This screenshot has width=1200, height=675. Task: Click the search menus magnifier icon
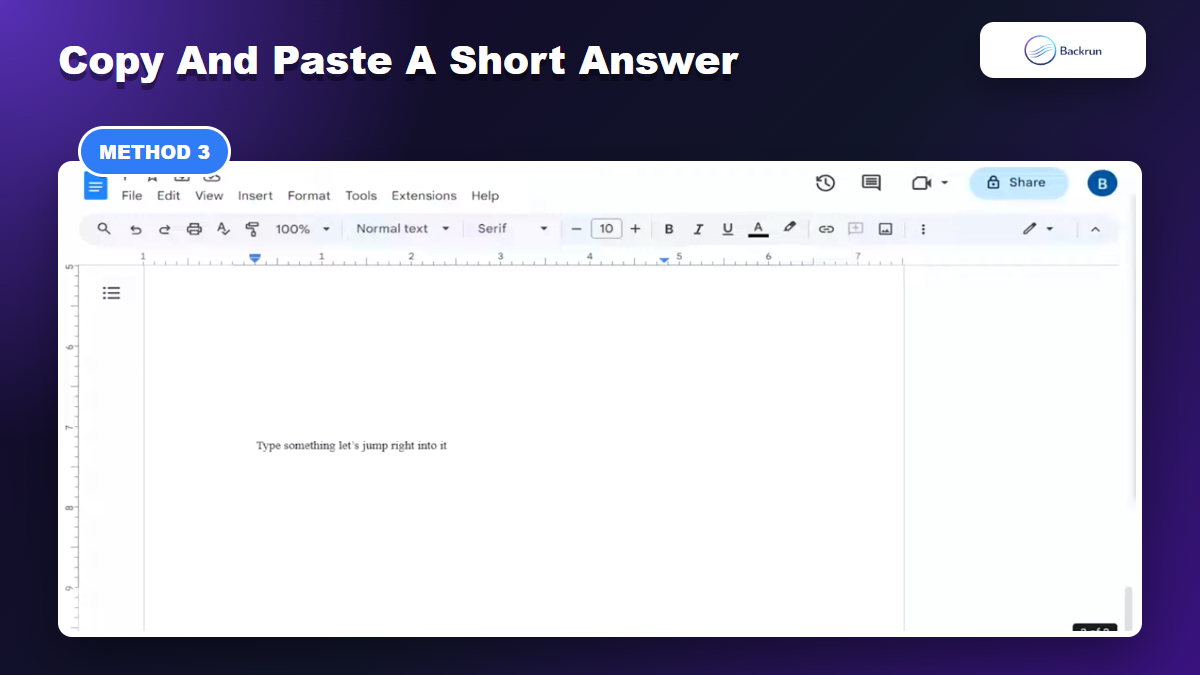coord(104,229)
